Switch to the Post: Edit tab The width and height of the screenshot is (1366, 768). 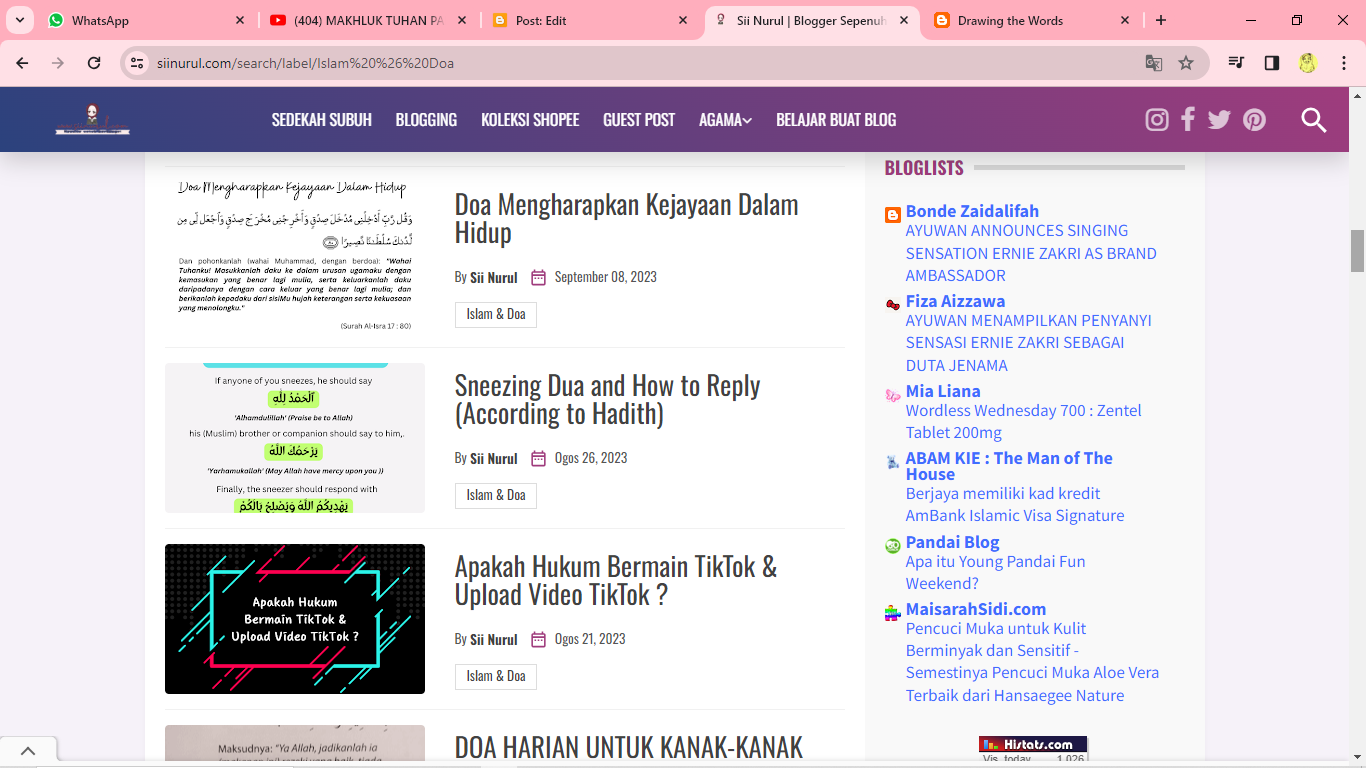590,20
